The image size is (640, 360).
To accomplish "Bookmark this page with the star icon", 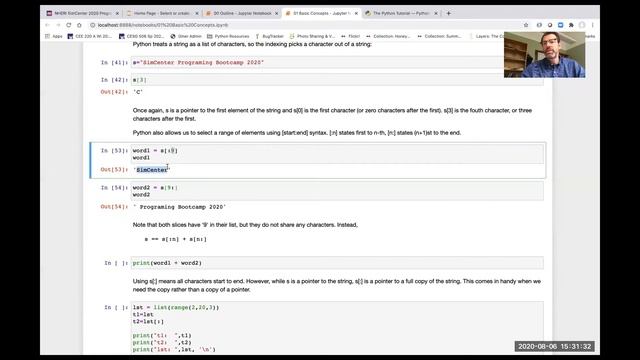I will pyautogui.click(x=526, y=25).
